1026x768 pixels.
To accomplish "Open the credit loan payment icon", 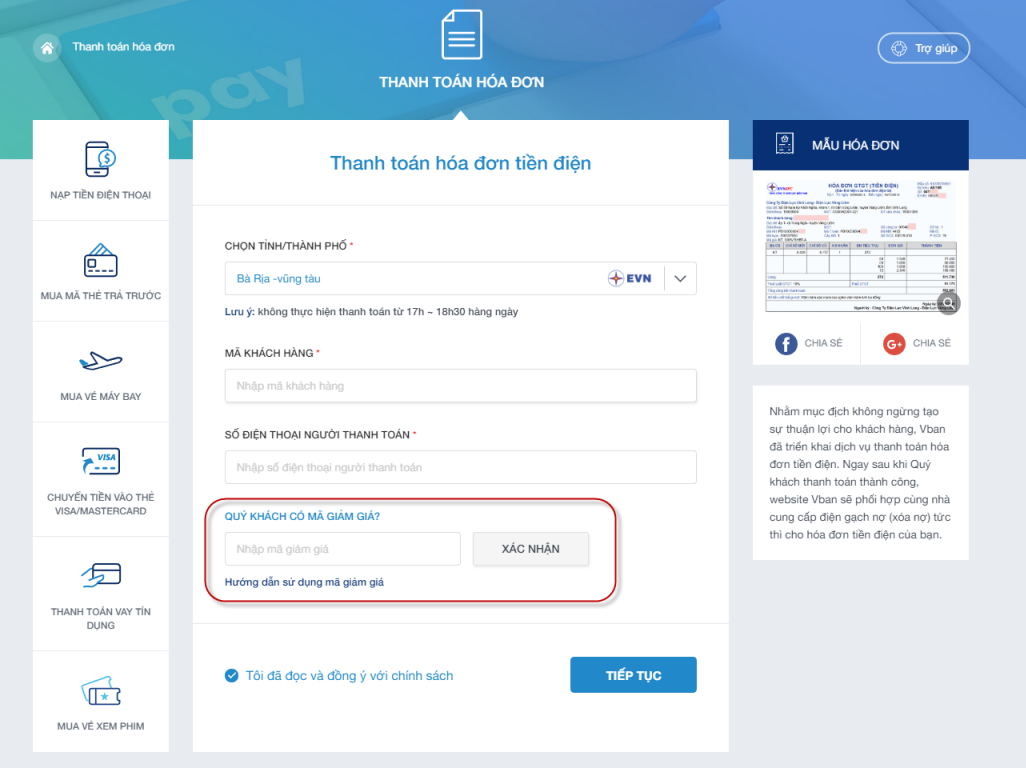I will point(101,574).
